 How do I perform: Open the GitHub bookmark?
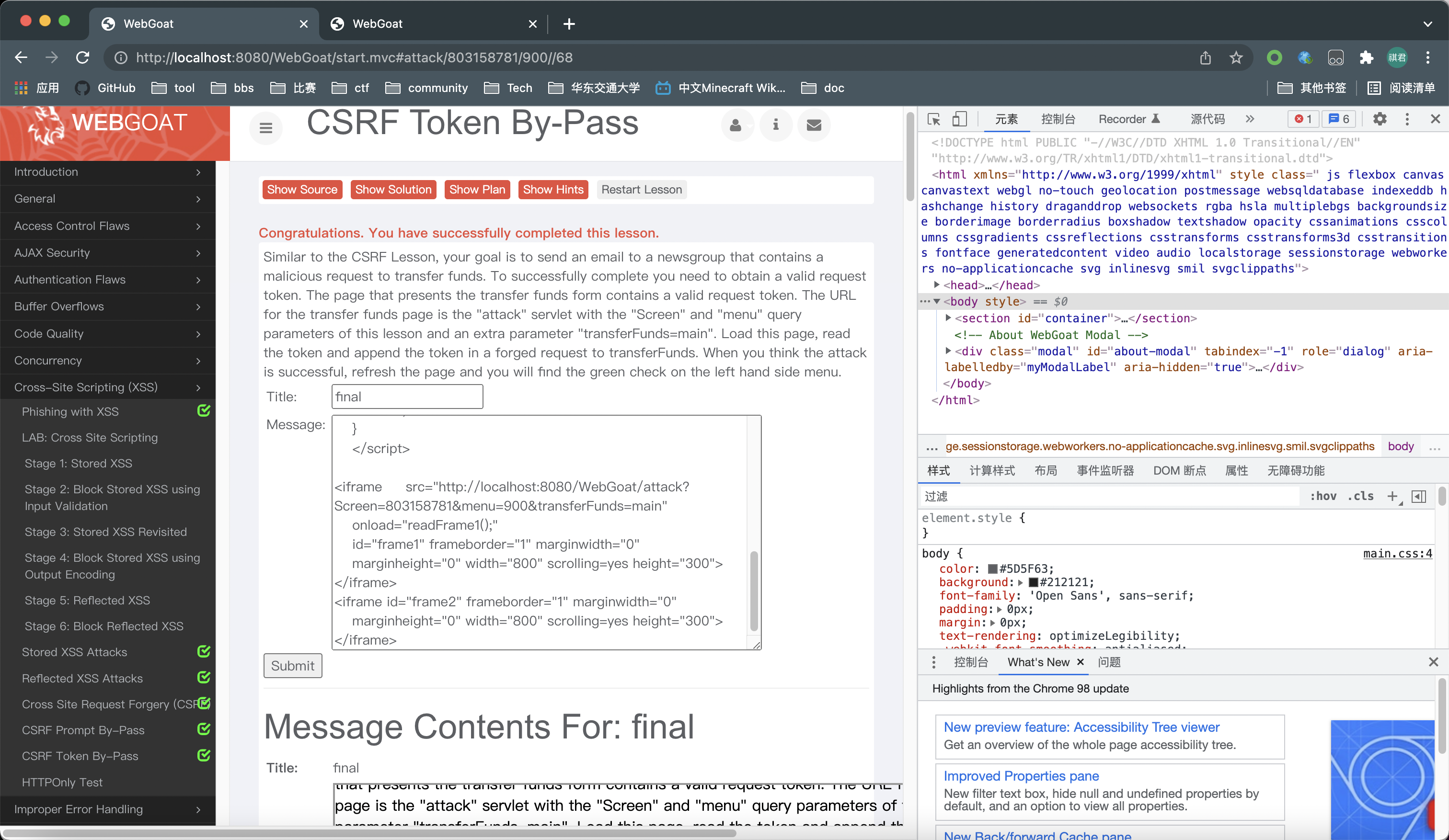tap(105, 88)
